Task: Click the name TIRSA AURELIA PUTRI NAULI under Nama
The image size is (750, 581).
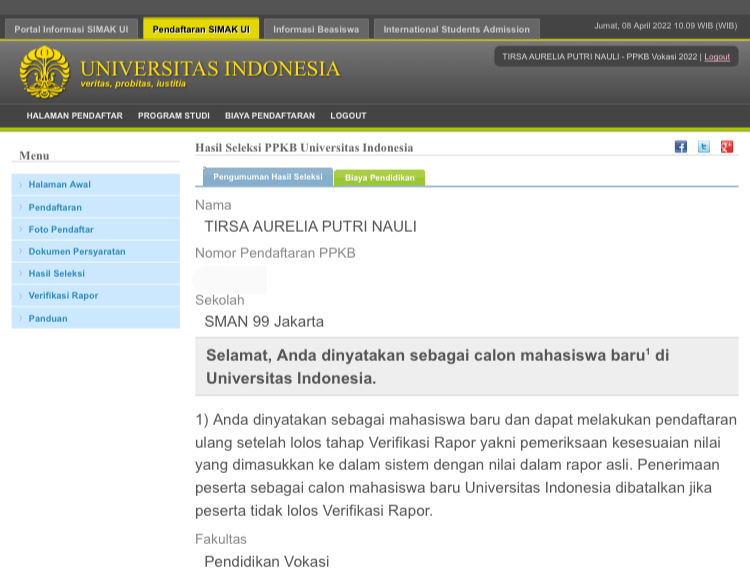Action: tap(310, 226)
